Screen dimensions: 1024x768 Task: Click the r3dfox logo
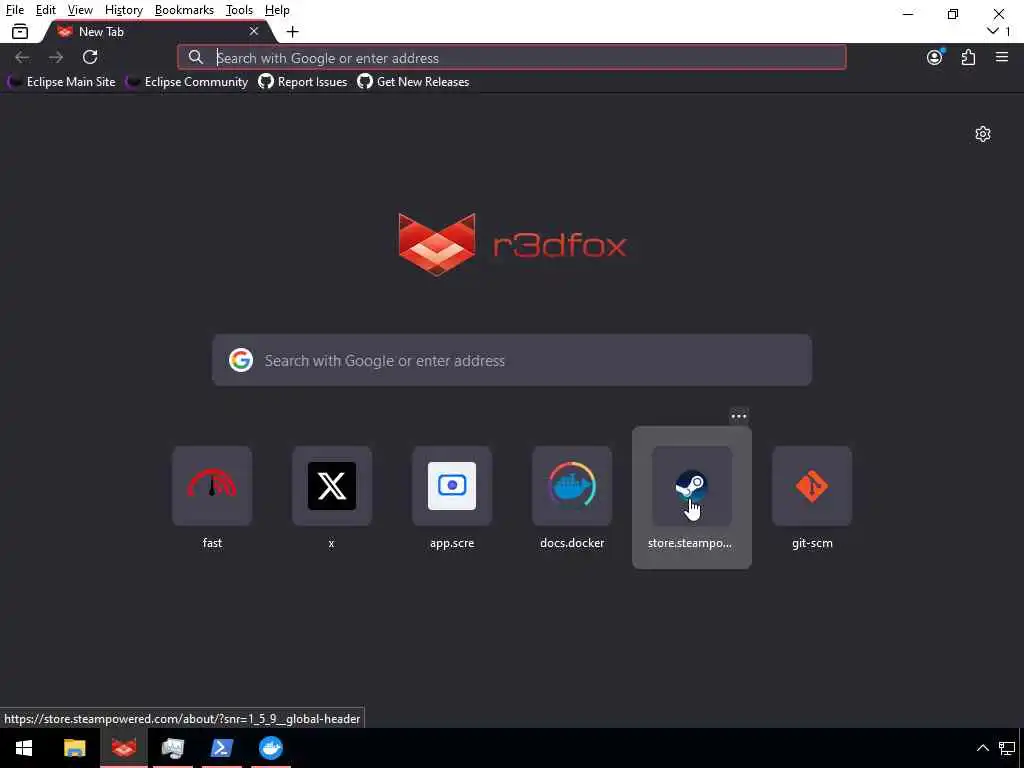(x=513, y=244)
